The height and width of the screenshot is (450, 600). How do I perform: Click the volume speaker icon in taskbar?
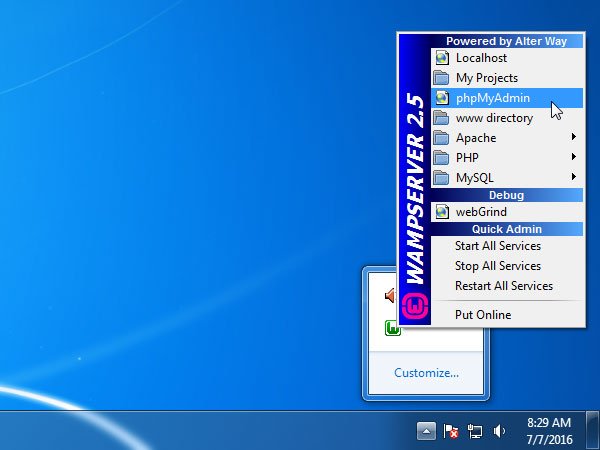coord(499,431)
